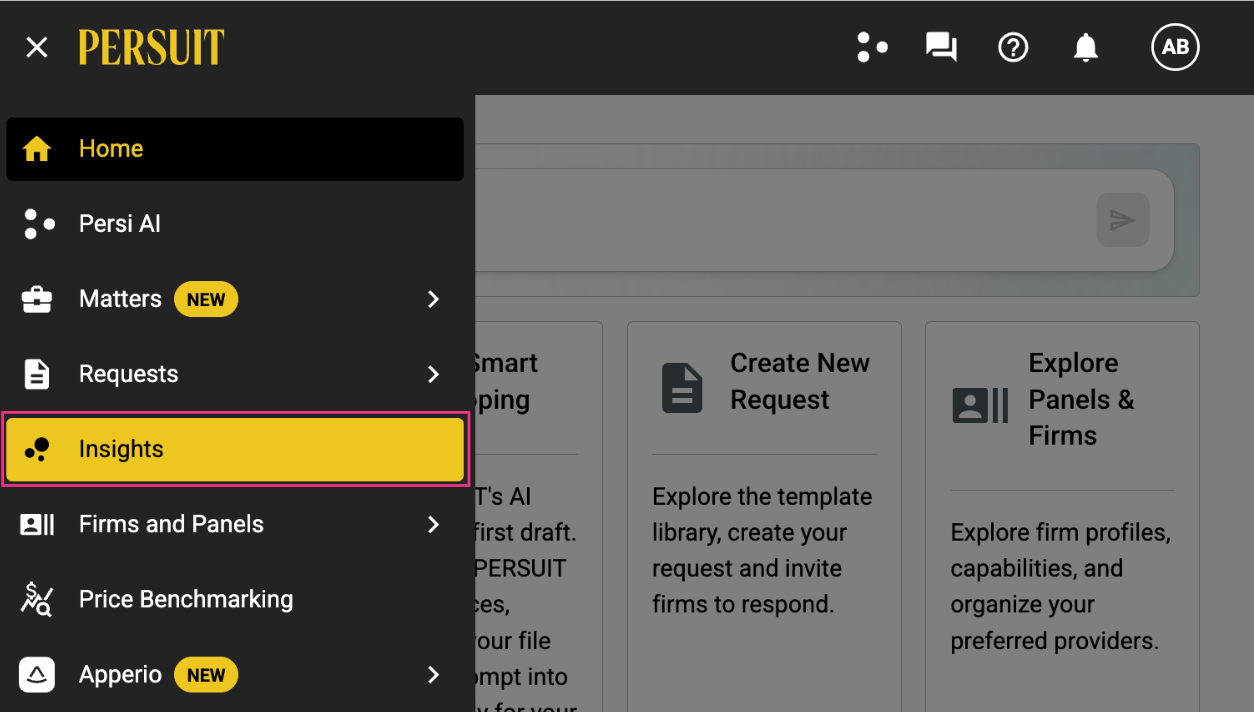
Task: Click the Explore Panels & Firms contact icon
Action: [979, 406]
